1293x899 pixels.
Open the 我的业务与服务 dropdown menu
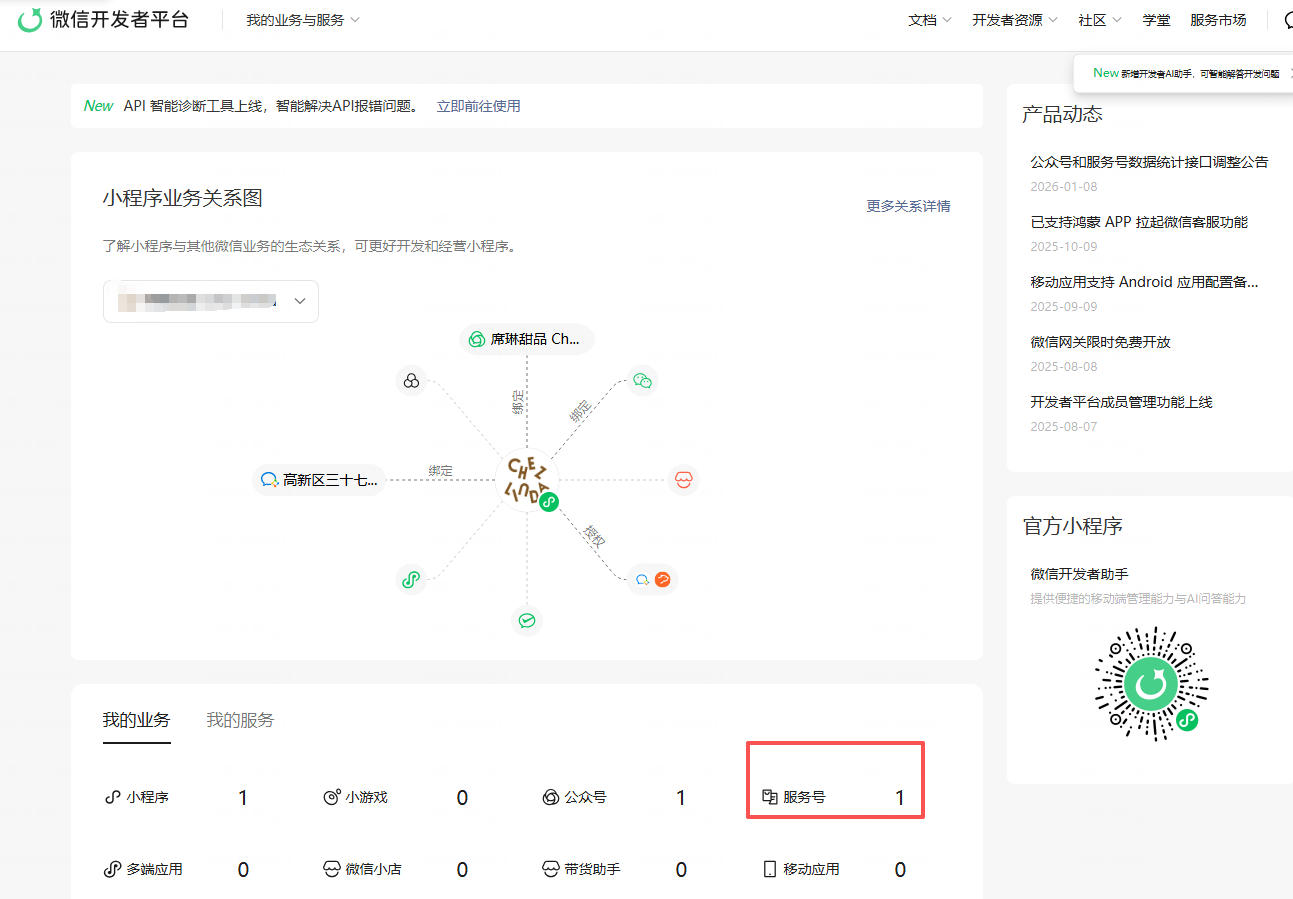coord(303,20)
